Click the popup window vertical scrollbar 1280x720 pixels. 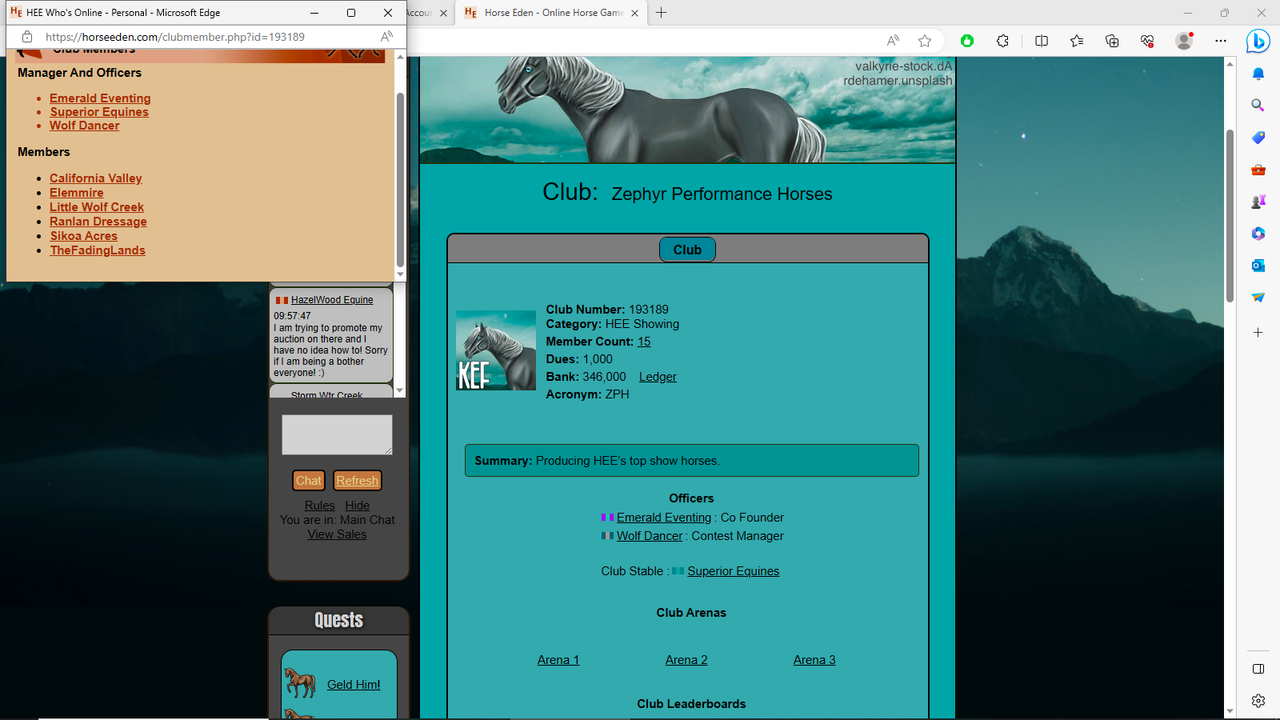[401, 180]
